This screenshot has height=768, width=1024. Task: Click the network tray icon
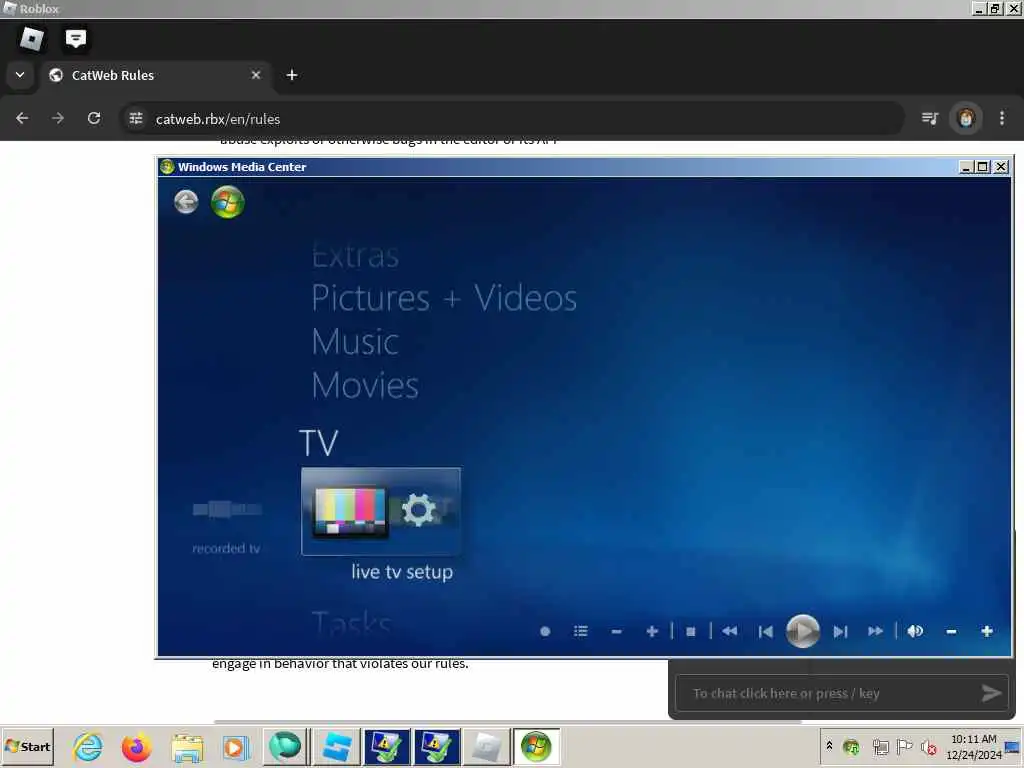point(880,746)
